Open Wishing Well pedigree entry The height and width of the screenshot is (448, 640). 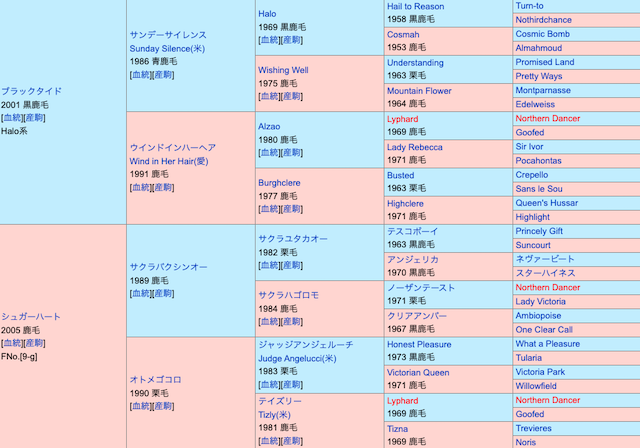coord(283,70)
